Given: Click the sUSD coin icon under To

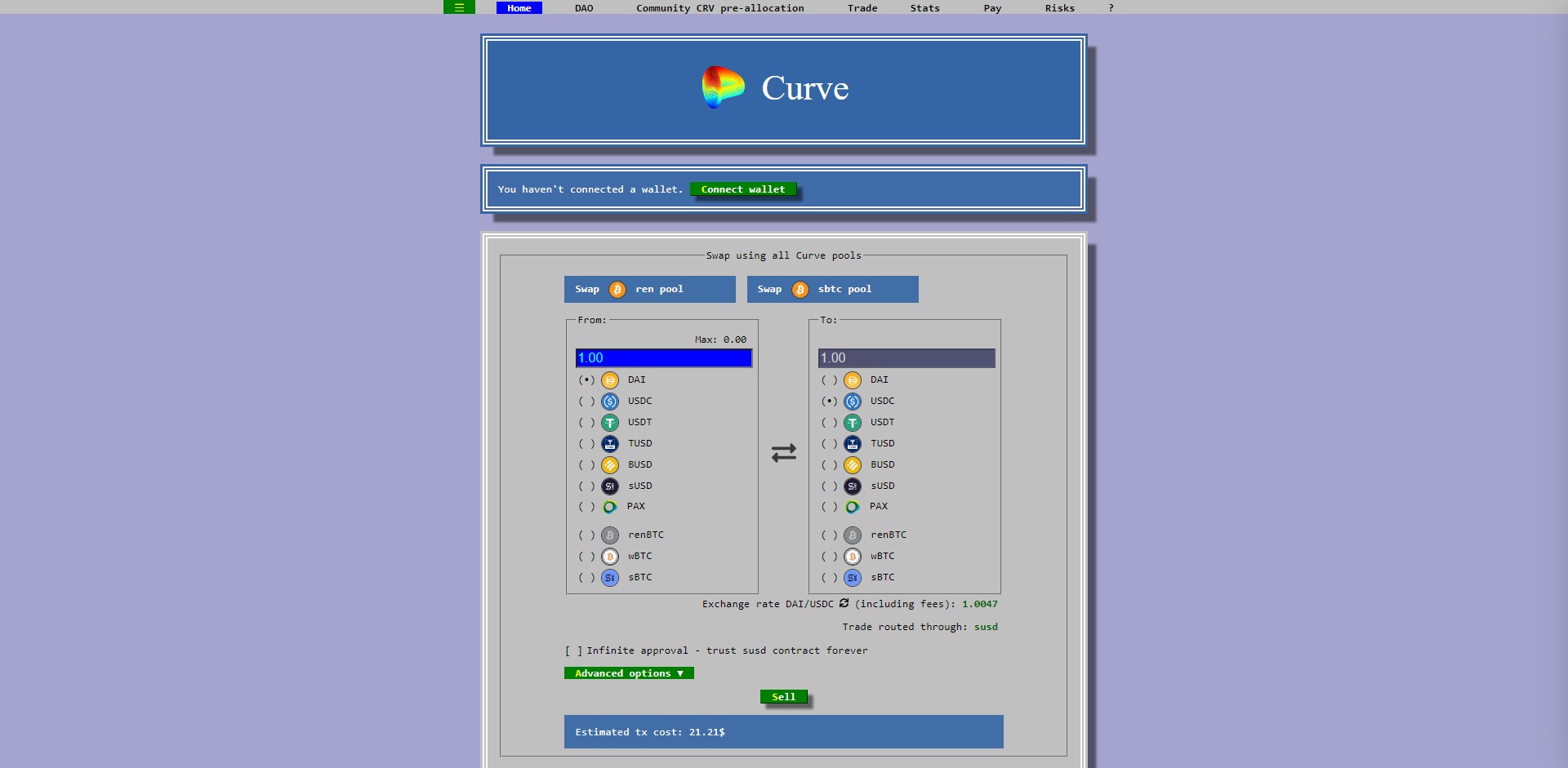Looking at the screenshot, I should (x=853, y=486).
